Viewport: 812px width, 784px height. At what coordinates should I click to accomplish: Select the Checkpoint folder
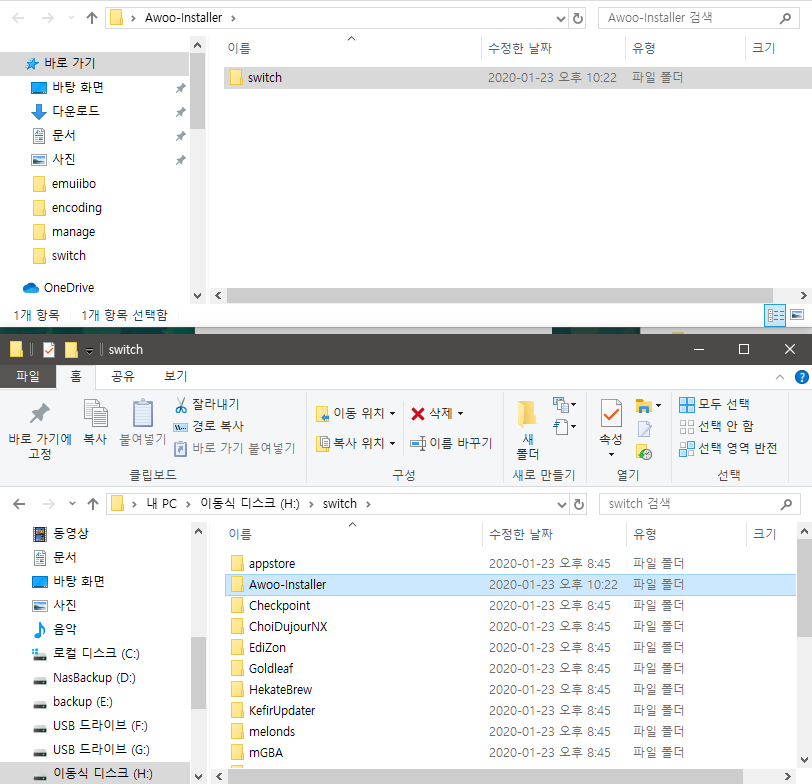pyautogui.click(x=279, y=605)
